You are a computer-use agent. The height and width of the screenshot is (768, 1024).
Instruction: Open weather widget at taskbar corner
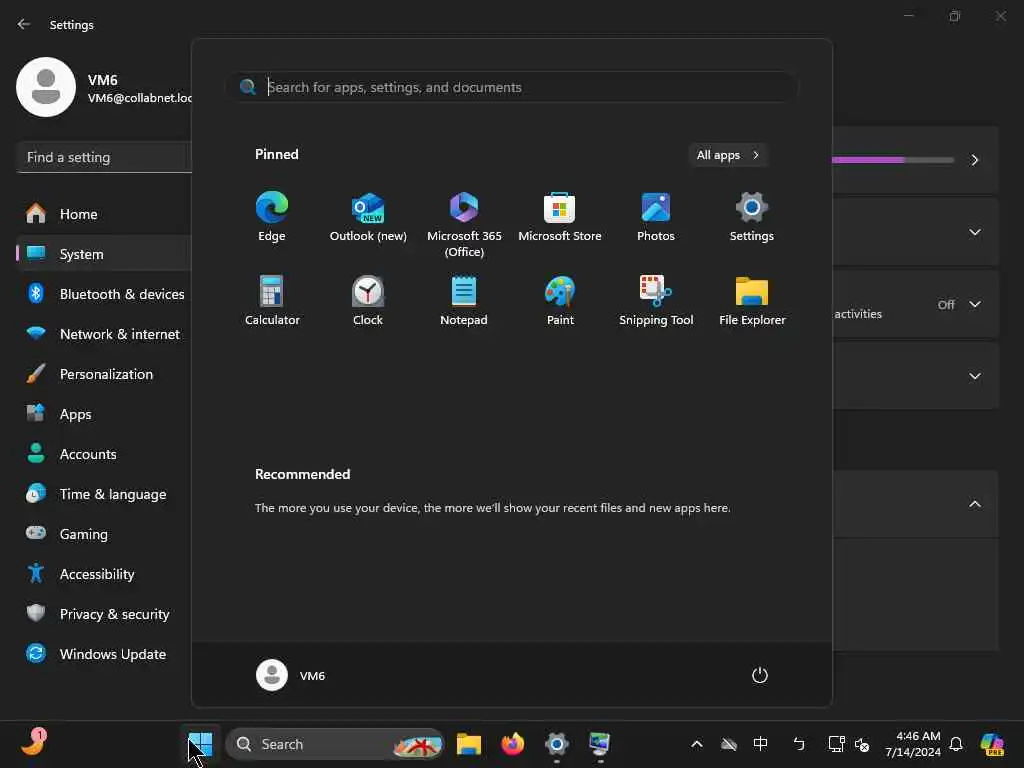click(34, 743)
